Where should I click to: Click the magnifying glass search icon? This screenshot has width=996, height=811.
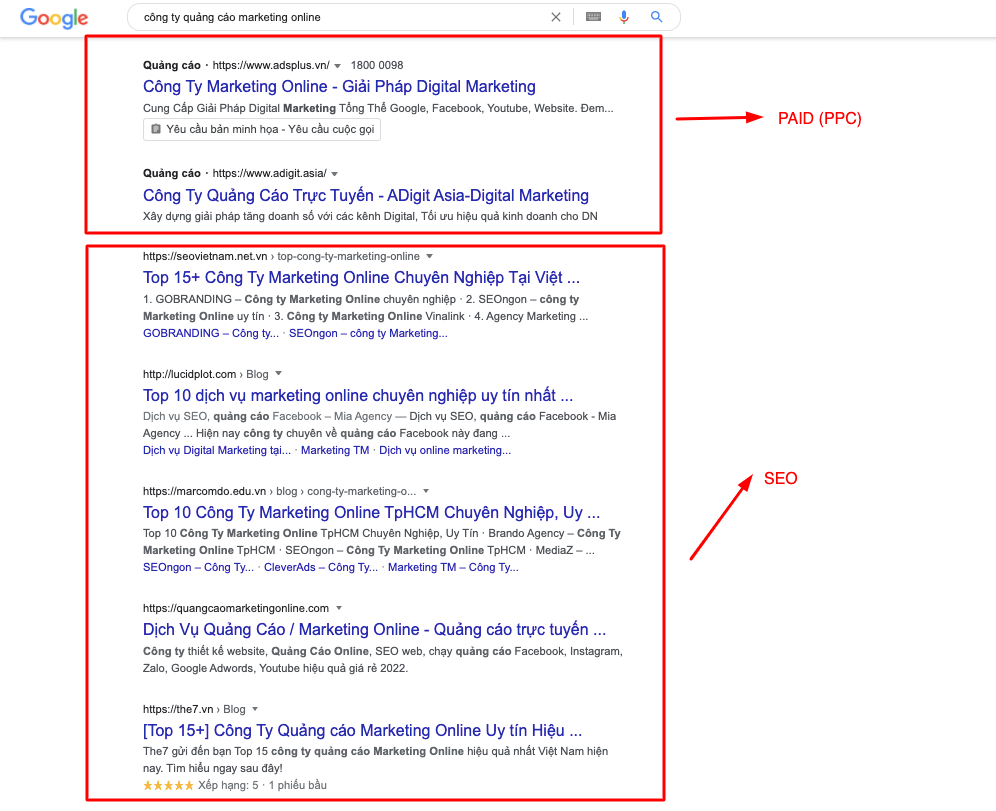tap(656, 17)
